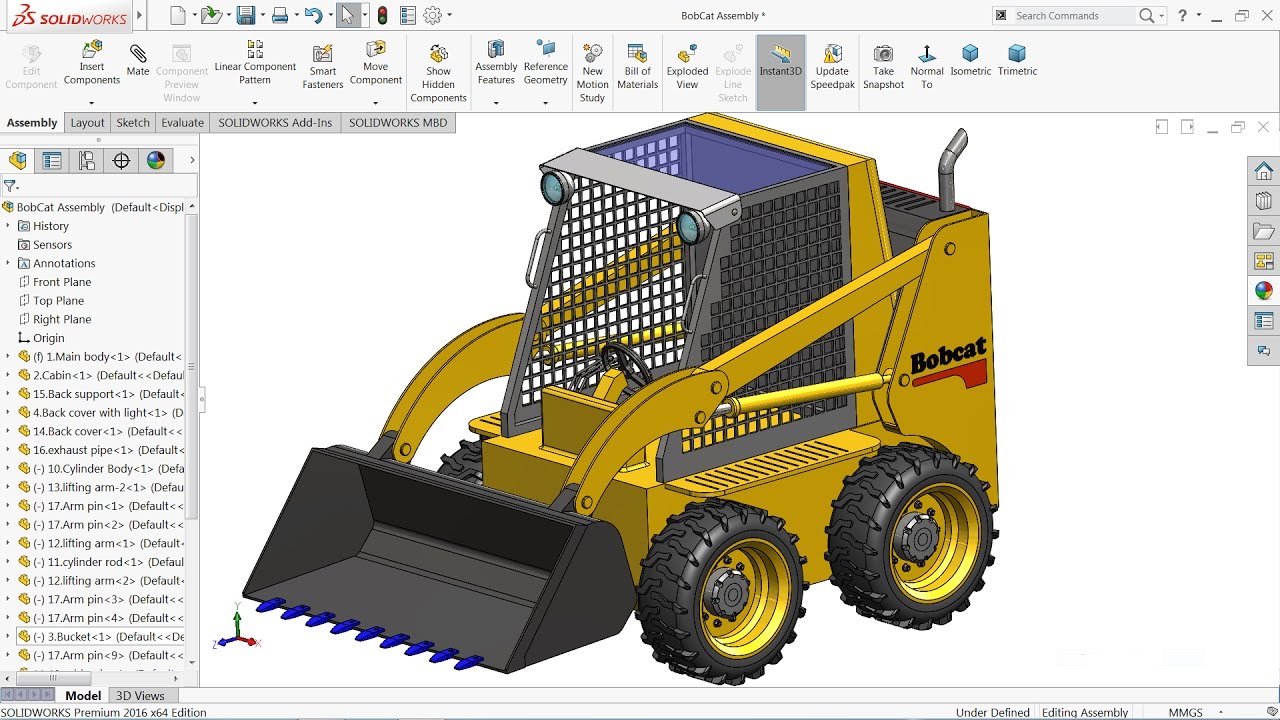Click the New document icon
Viewport: 1280px width, 720px height.
(178, 15)
